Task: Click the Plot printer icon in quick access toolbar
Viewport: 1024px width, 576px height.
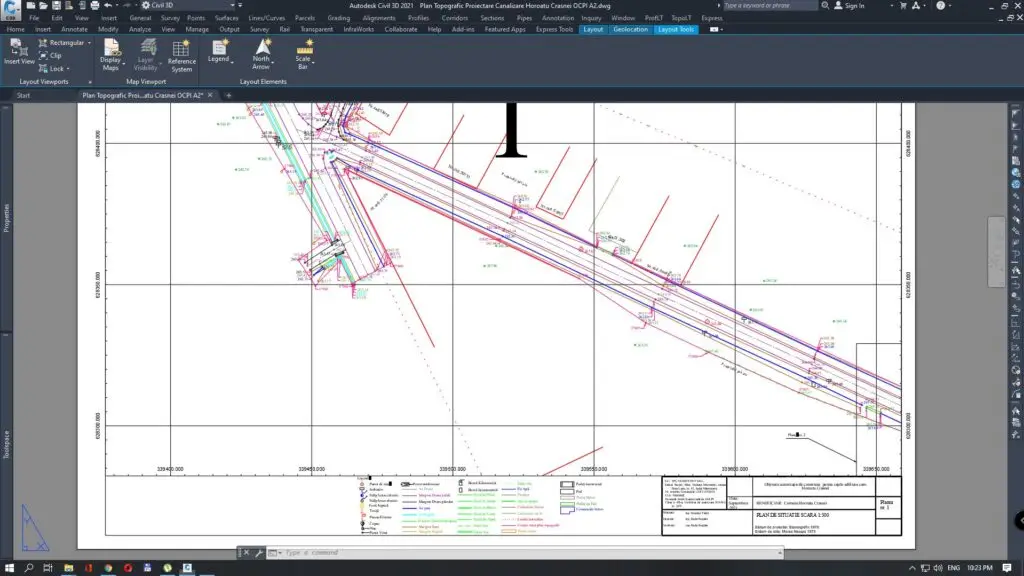Action: coord(95,5)
